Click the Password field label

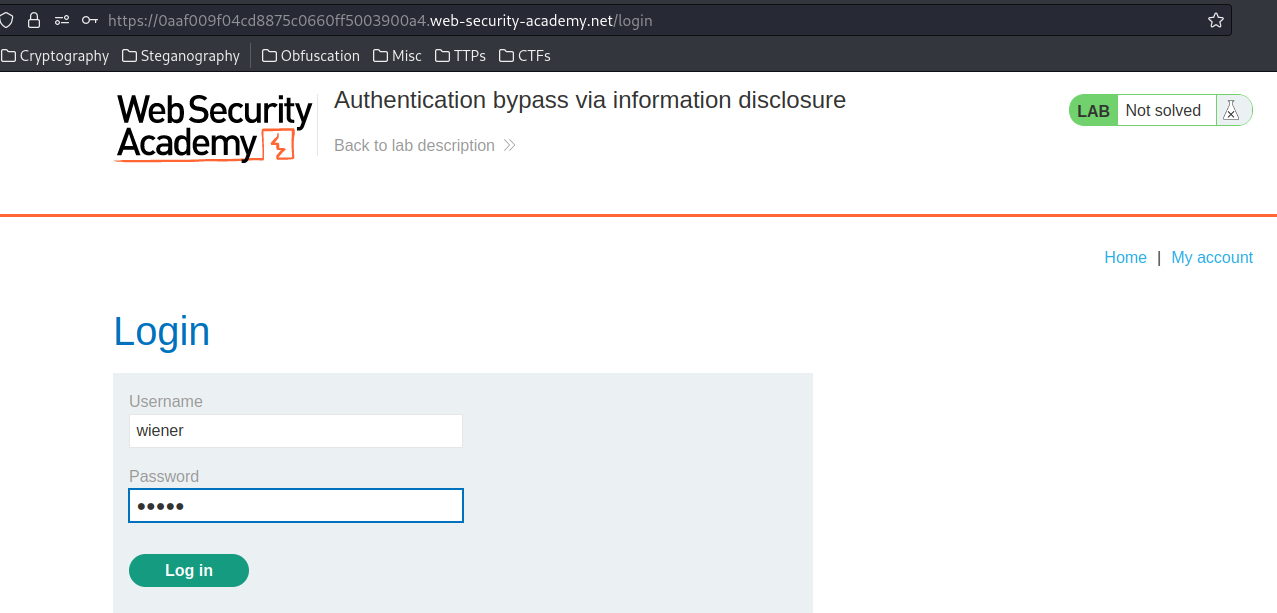pyautogui.click(x=164, y=477)
